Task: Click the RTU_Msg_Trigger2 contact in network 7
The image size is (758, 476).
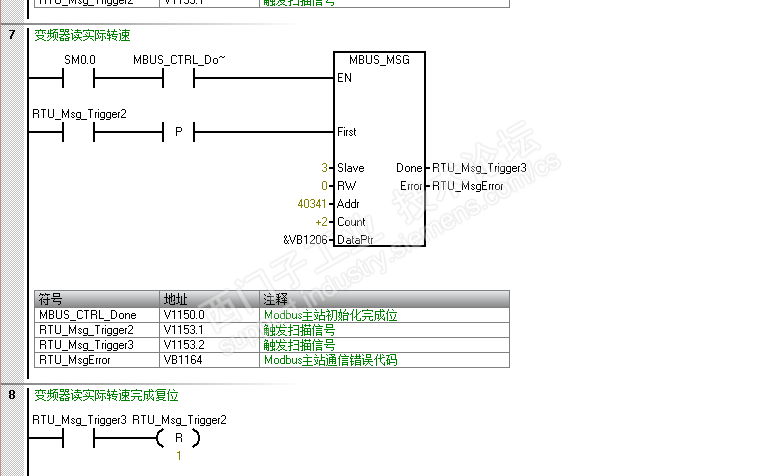Action: (x=78, y=131)
